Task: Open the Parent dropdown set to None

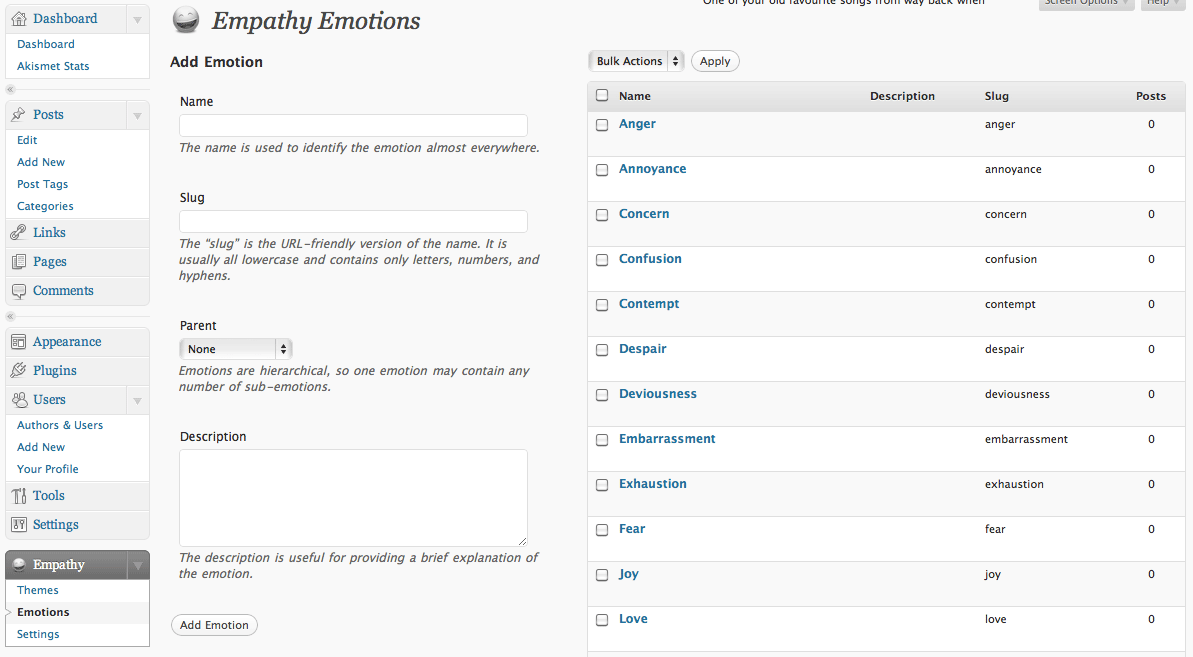Action: coord(236,349)
